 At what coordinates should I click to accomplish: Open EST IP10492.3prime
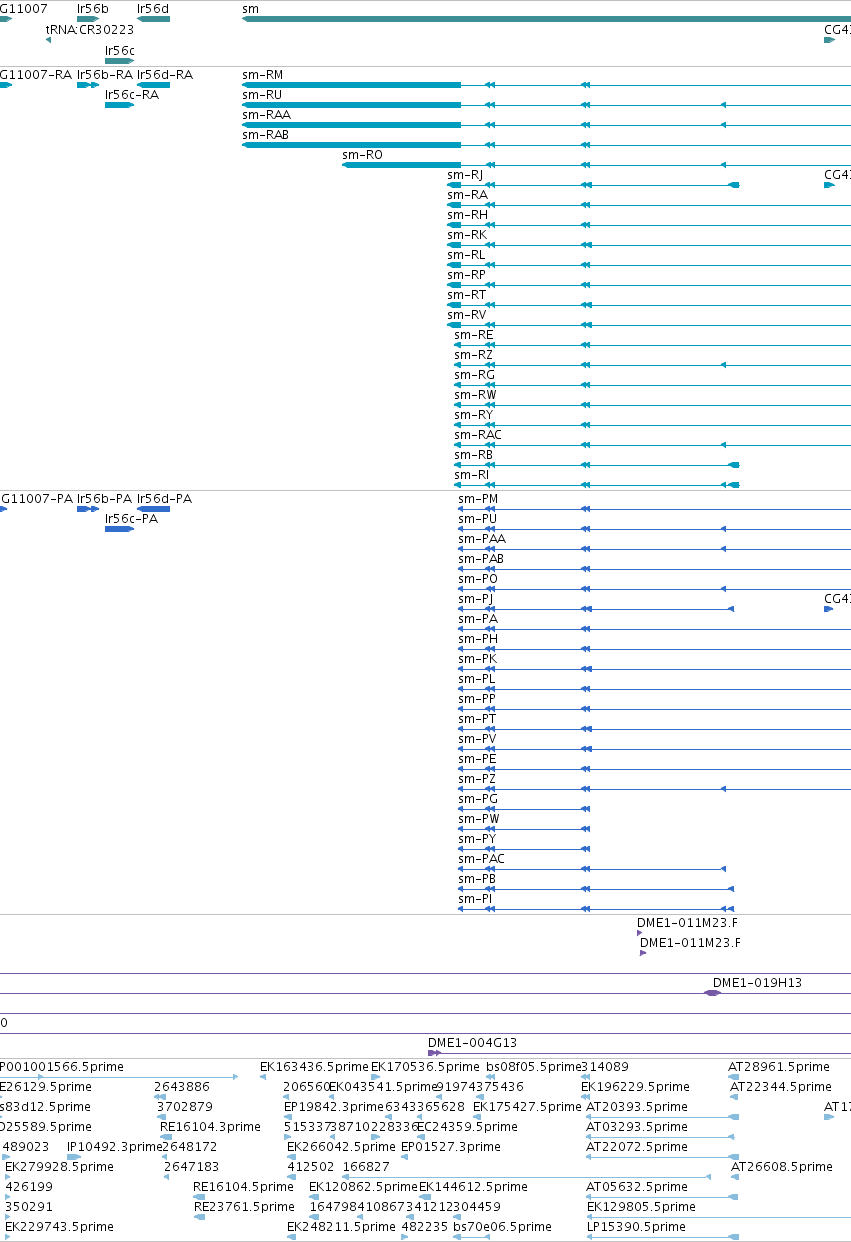114,1147
